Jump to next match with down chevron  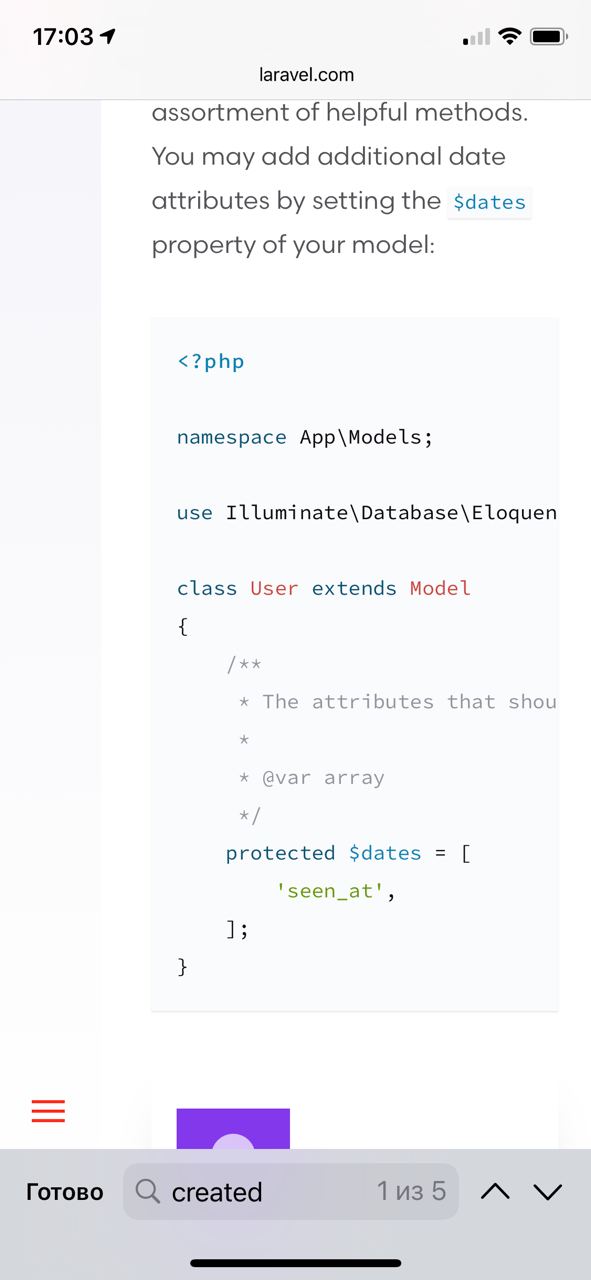click(548, 1191)
